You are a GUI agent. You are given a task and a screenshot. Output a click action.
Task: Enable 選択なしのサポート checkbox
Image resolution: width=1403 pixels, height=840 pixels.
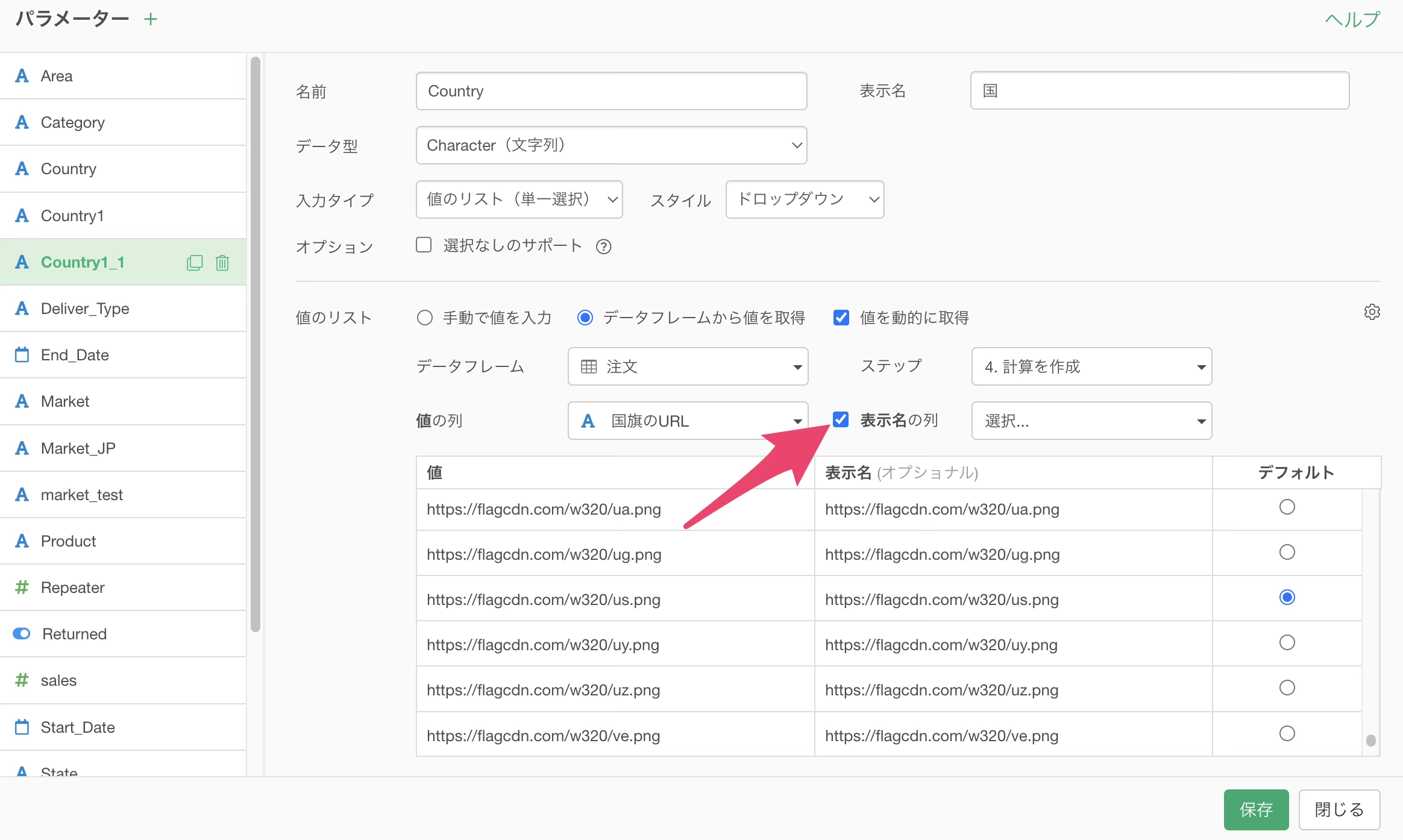424,245
